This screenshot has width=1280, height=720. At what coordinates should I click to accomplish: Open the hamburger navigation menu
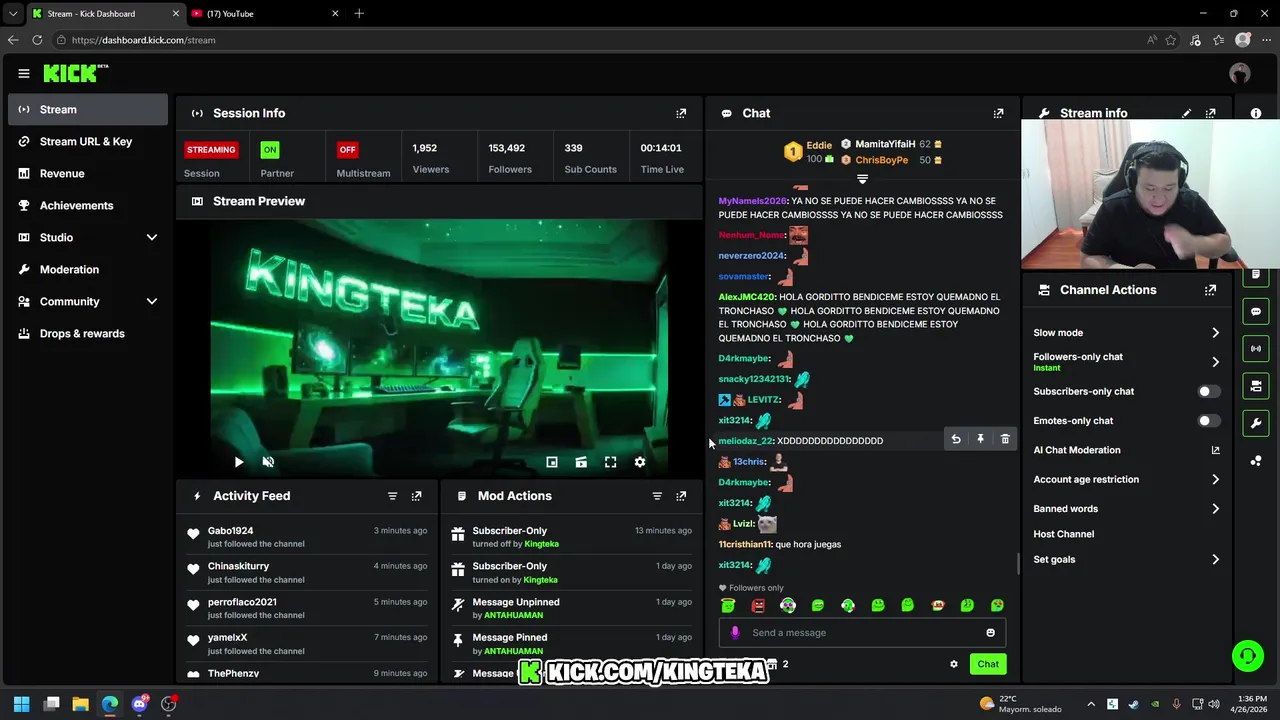24,73
